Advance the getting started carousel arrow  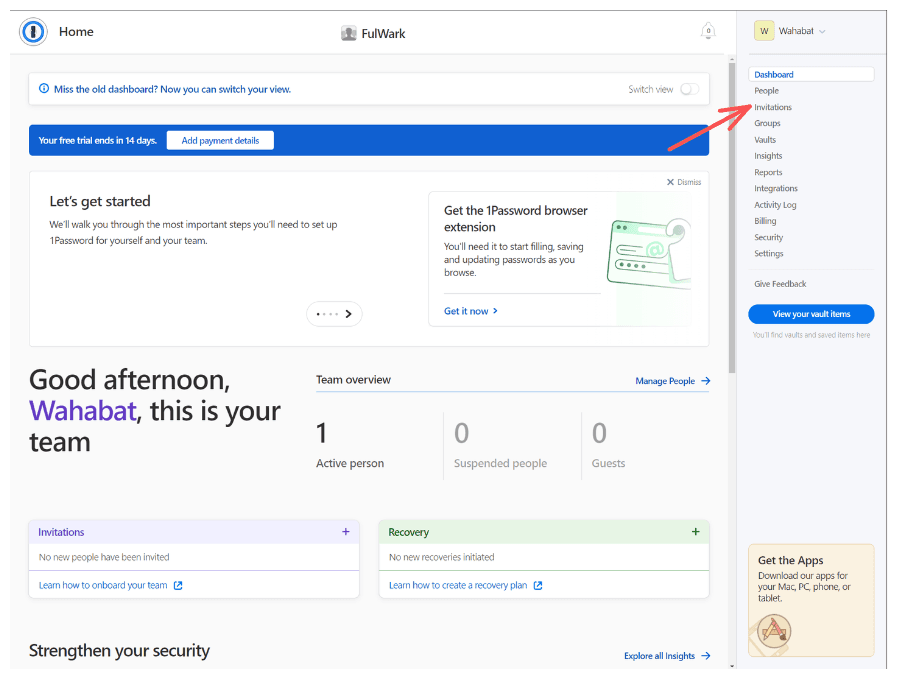coord(348,314)
